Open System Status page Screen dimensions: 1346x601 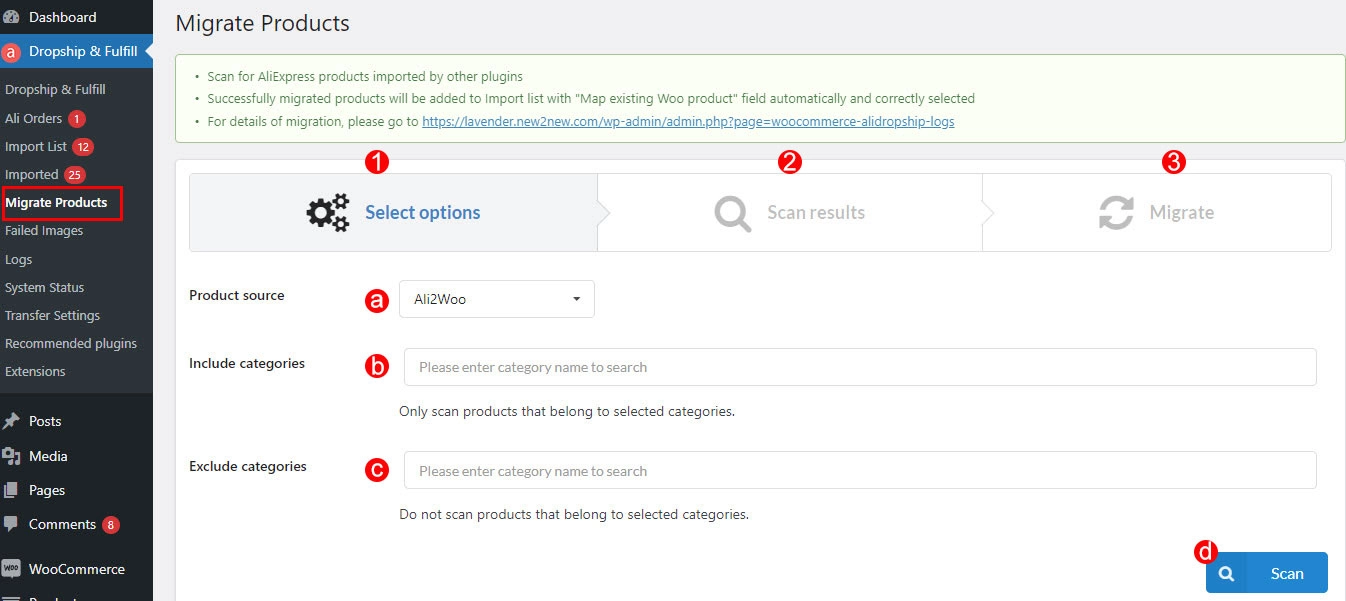tap(44, 287)
